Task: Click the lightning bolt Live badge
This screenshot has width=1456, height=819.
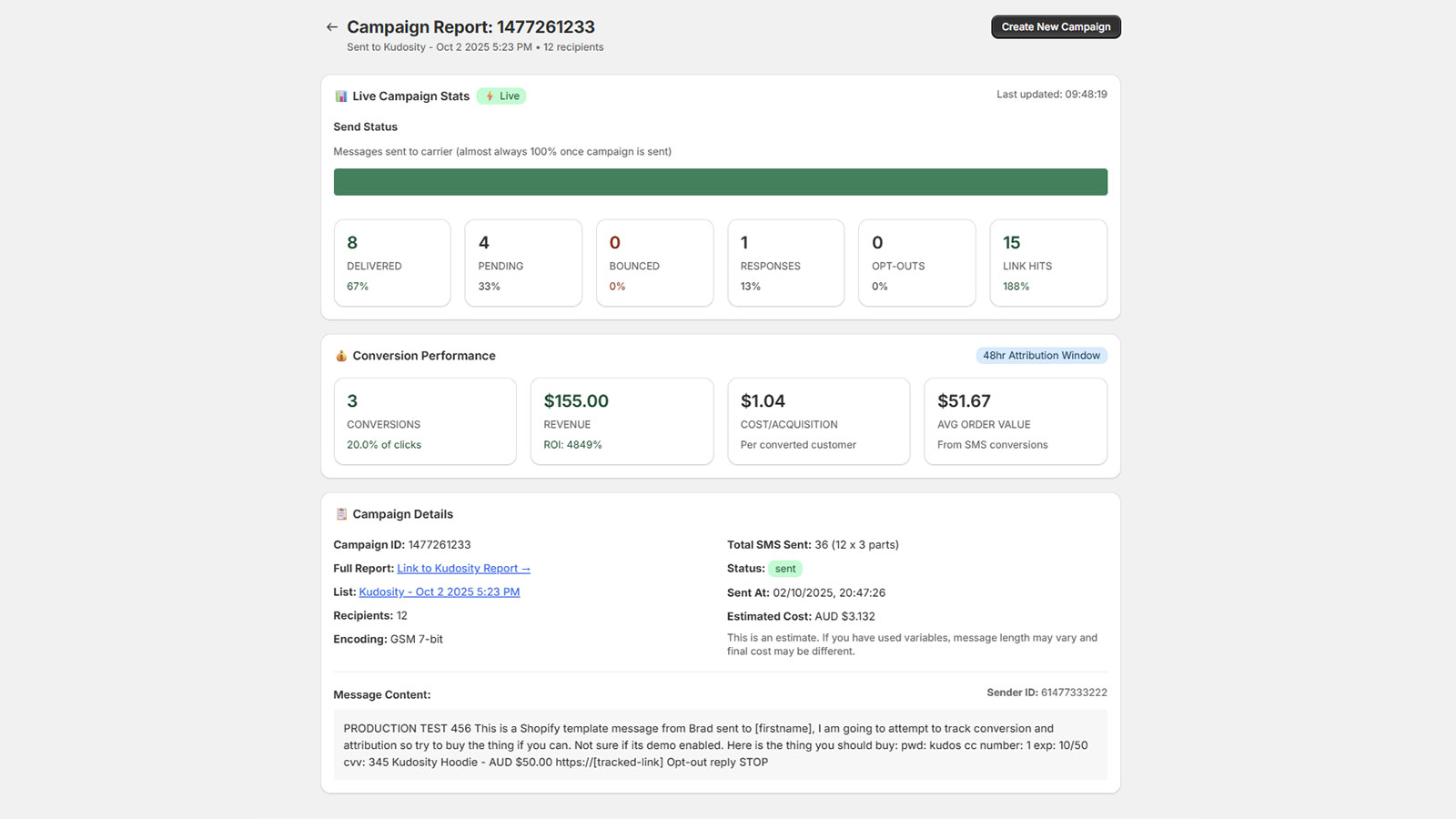Action: click(501, 96)
